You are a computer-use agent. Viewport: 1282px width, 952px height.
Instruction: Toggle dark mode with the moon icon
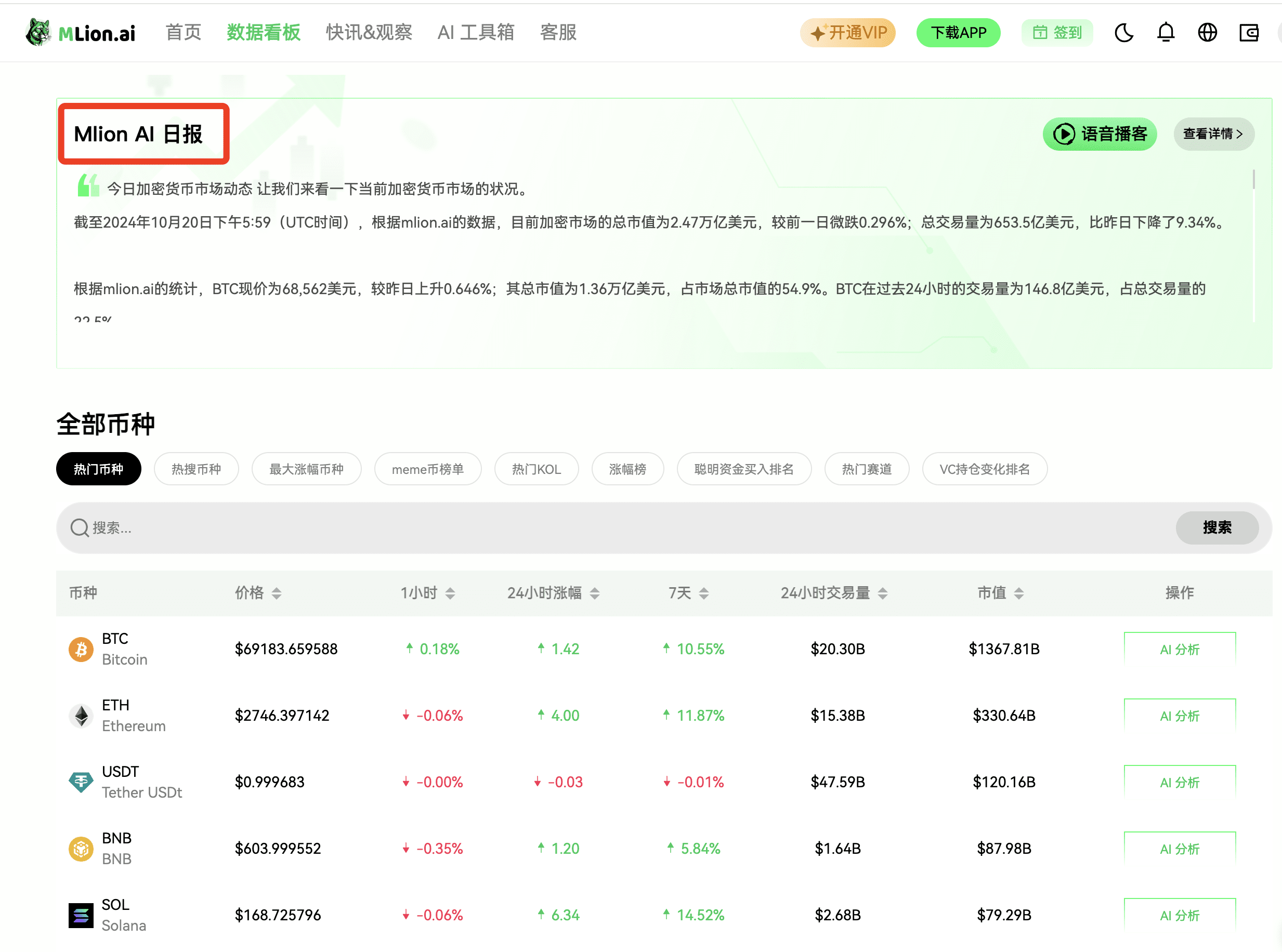1123,33
